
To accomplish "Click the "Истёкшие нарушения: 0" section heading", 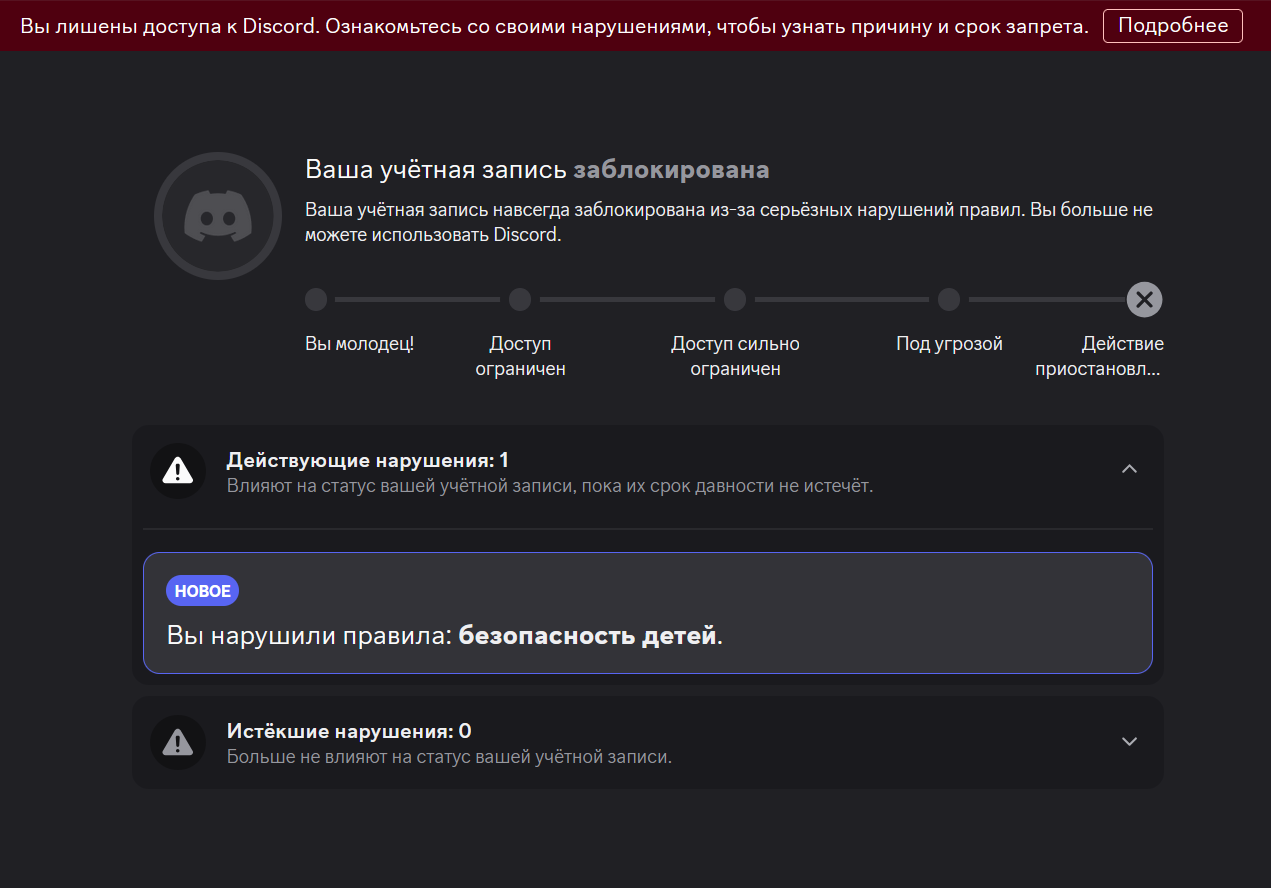I will [x=349, y=731].
